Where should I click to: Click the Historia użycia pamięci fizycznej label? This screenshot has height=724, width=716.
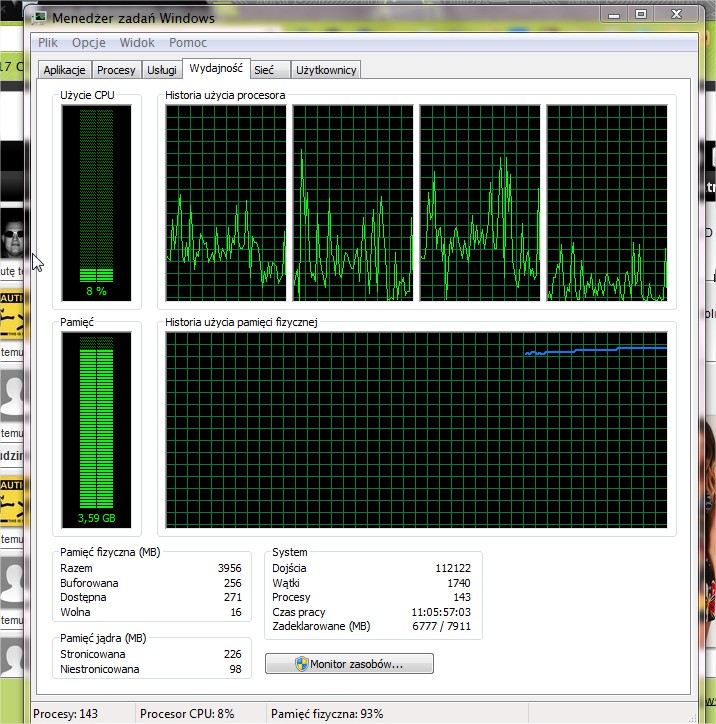point(241,322)
